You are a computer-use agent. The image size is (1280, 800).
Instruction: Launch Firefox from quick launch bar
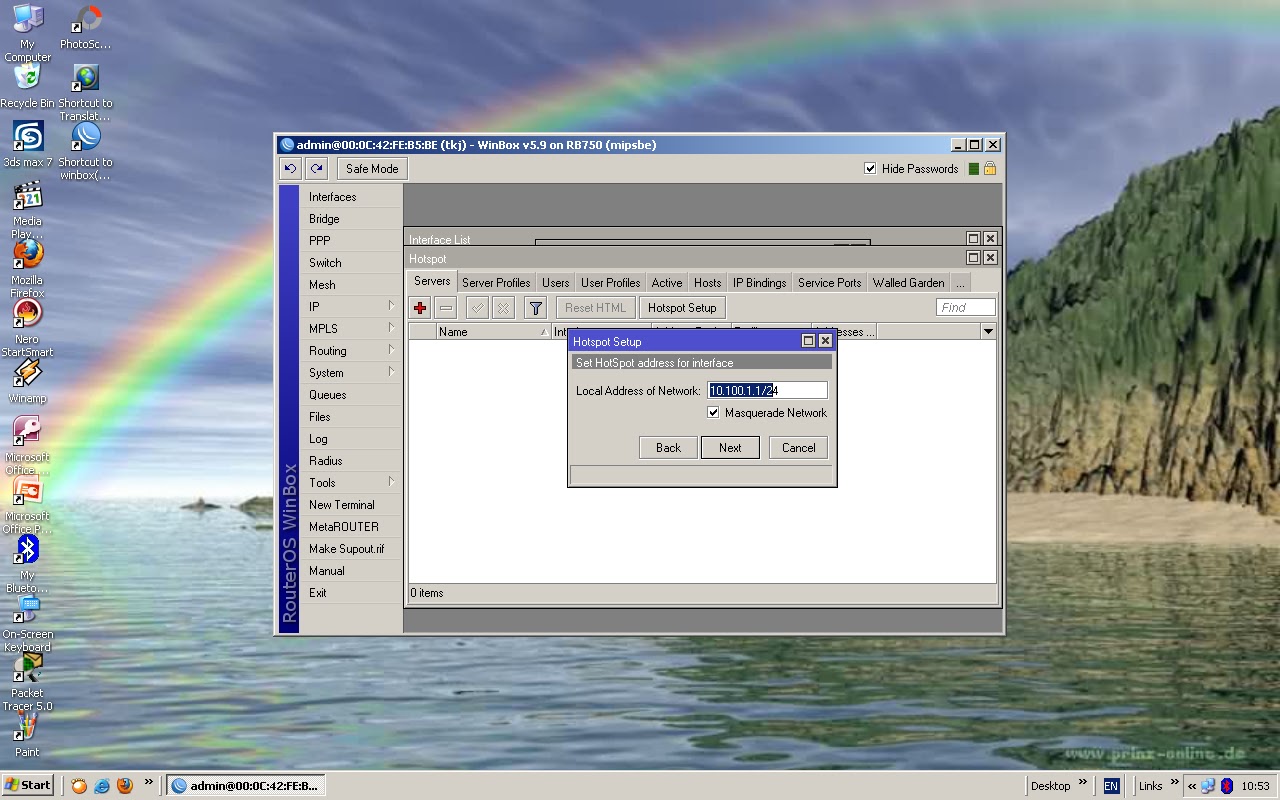click(x=125, y=786)
